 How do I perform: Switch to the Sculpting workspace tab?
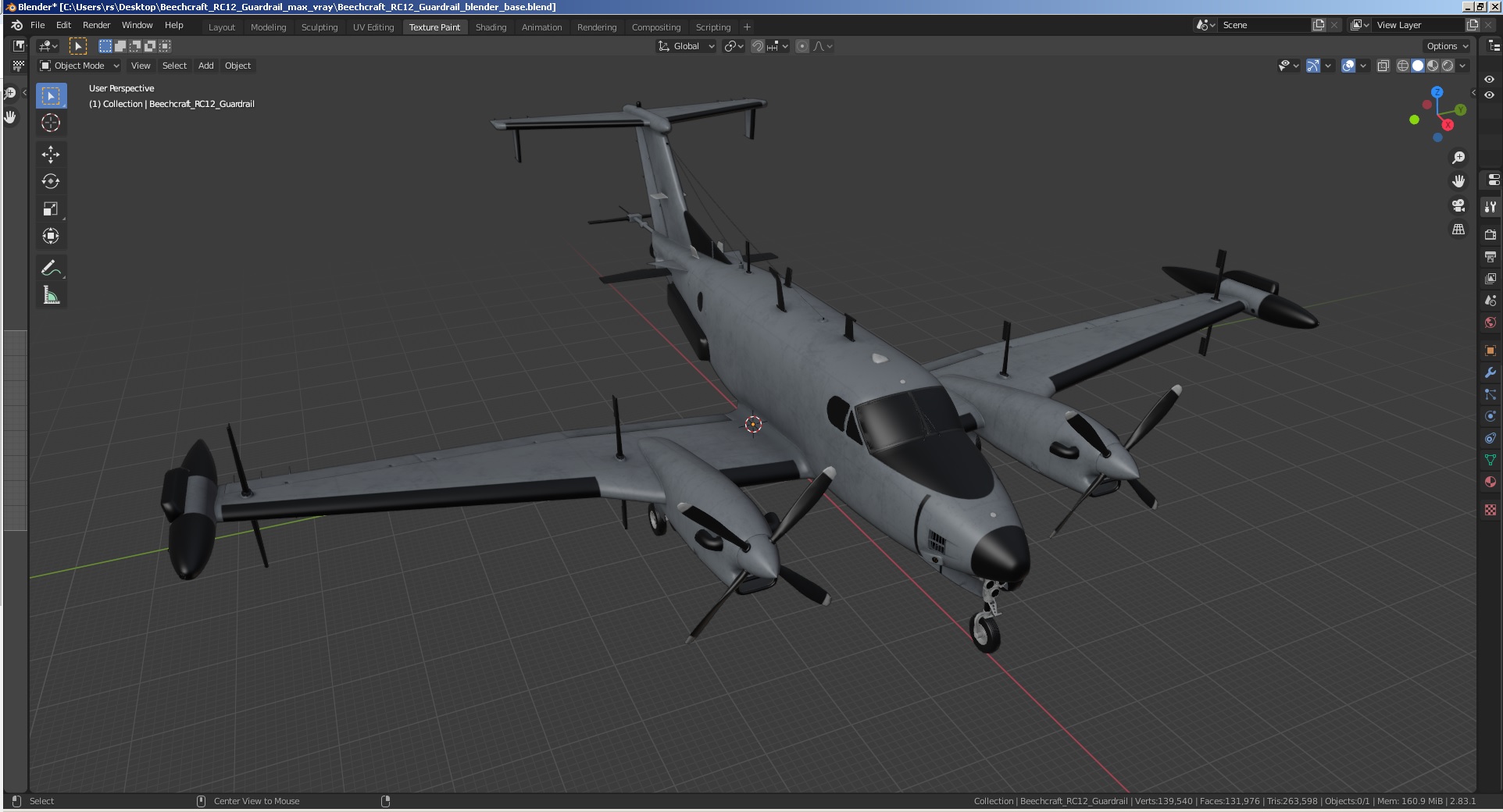320,27
